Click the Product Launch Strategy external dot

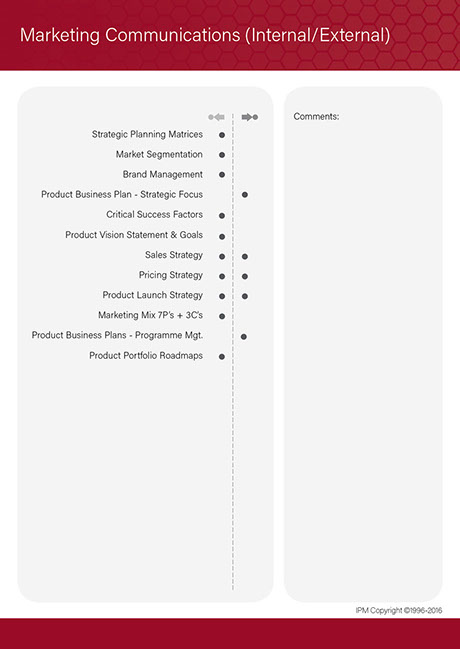pos(245,296)
